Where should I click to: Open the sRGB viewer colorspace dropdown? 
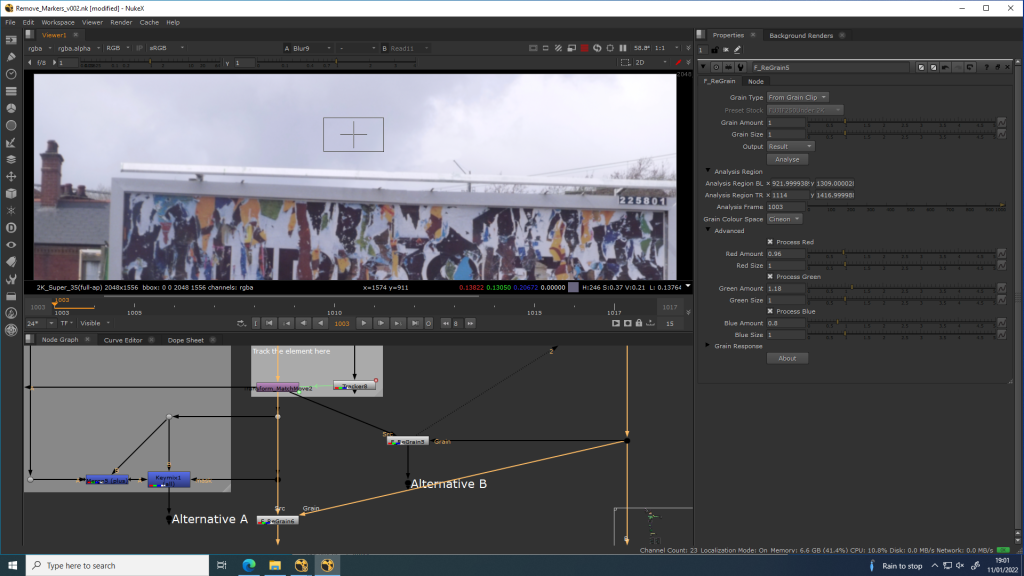tap(167, 48)
